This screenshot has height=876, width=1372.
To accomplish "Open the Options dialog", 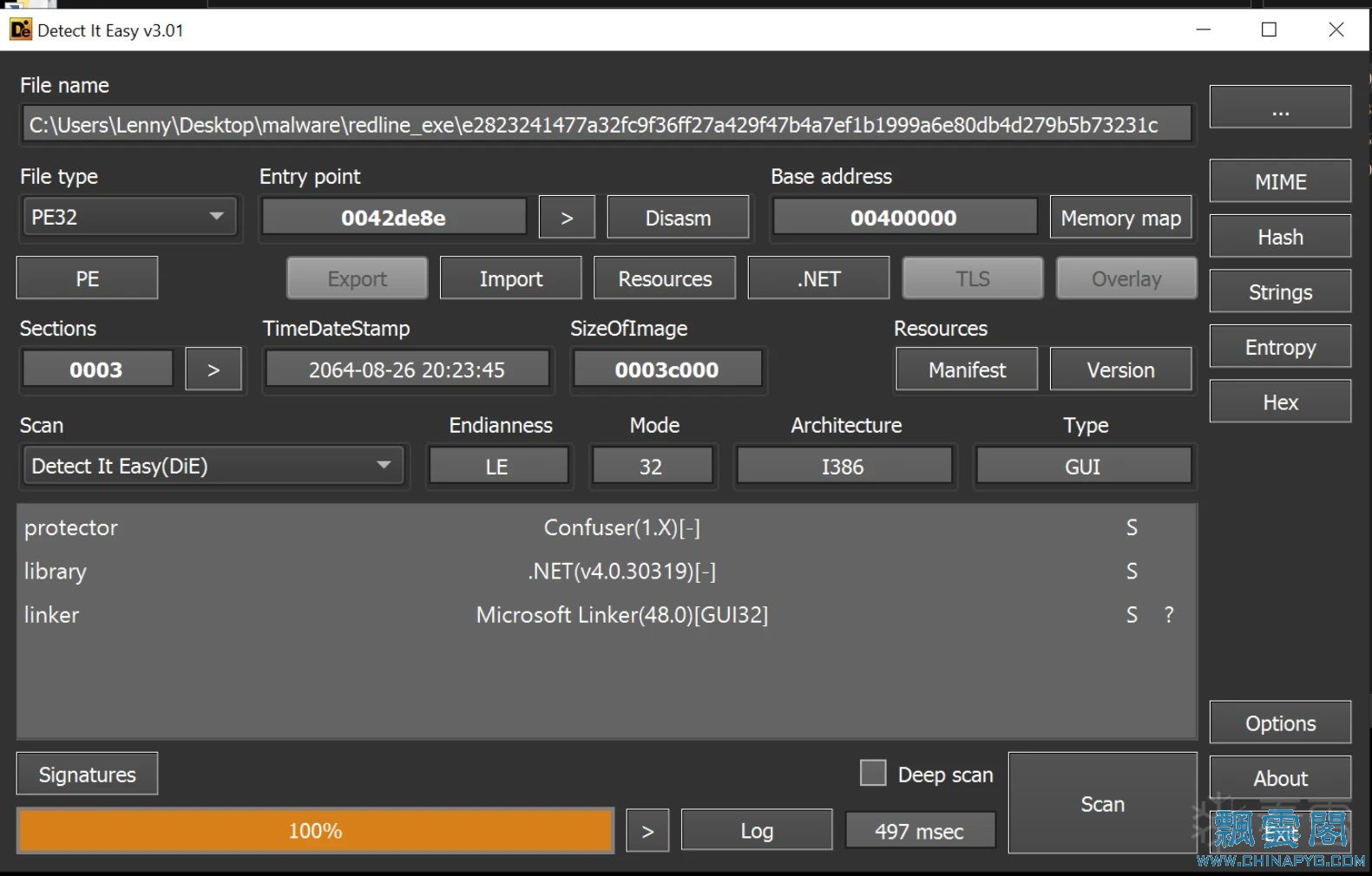I will (1280, 722).
